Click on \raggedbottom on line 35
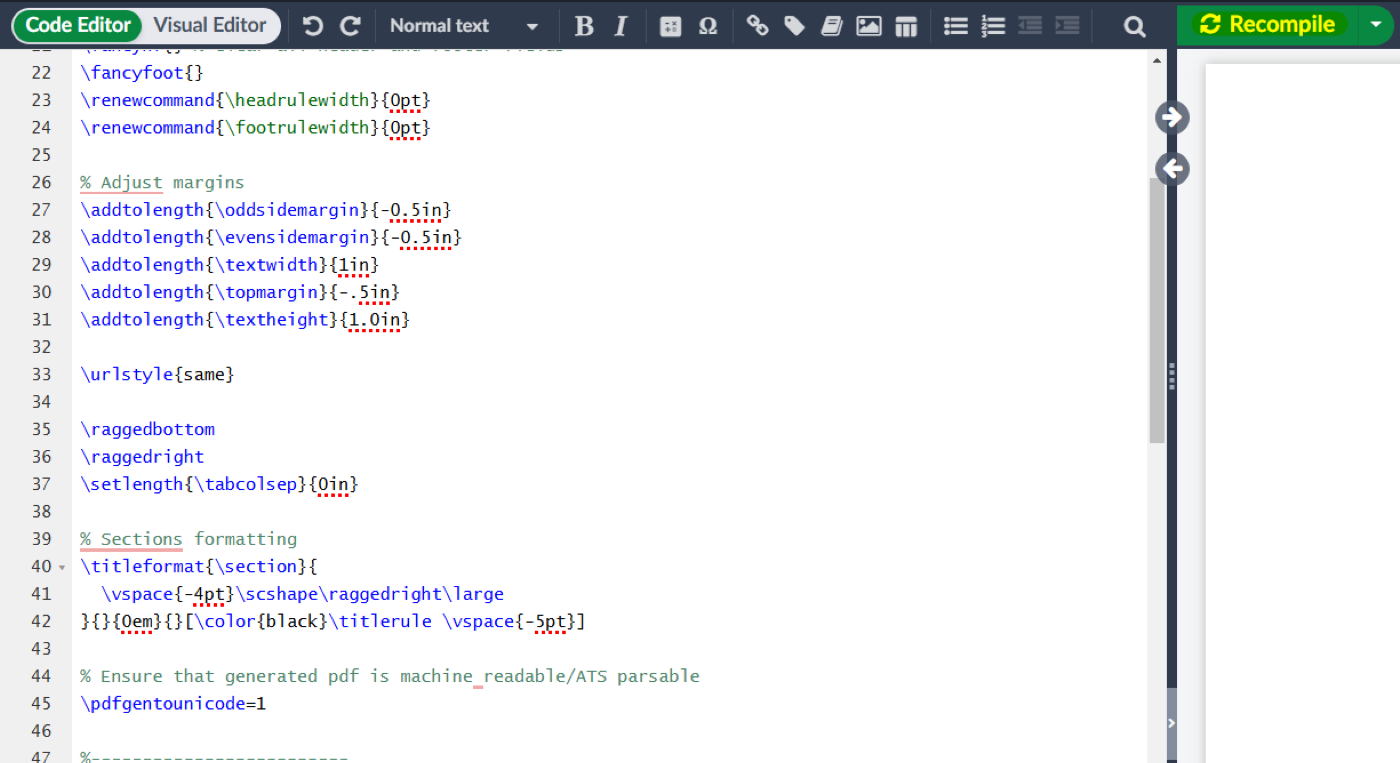 (x=147, y=429)
